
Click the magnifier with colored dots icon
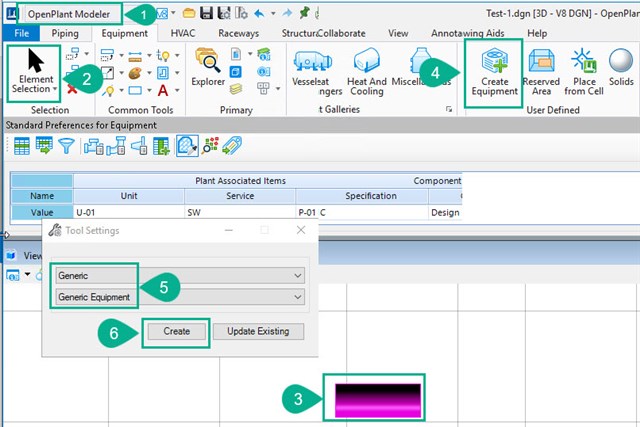click(x=210, y=146)
